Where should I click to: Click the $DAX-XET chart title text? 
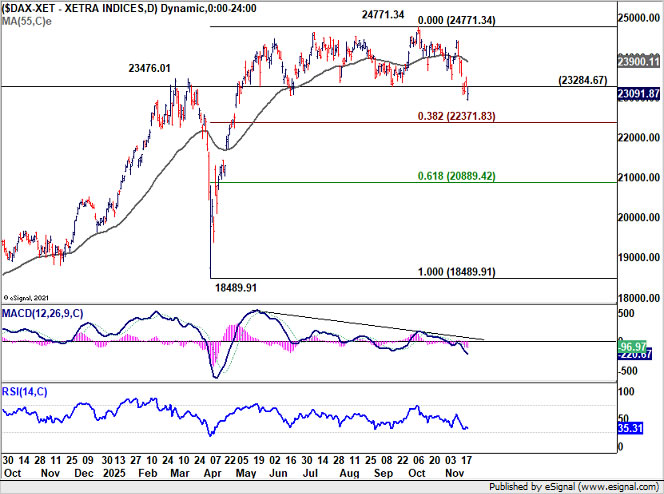(129, 8)
